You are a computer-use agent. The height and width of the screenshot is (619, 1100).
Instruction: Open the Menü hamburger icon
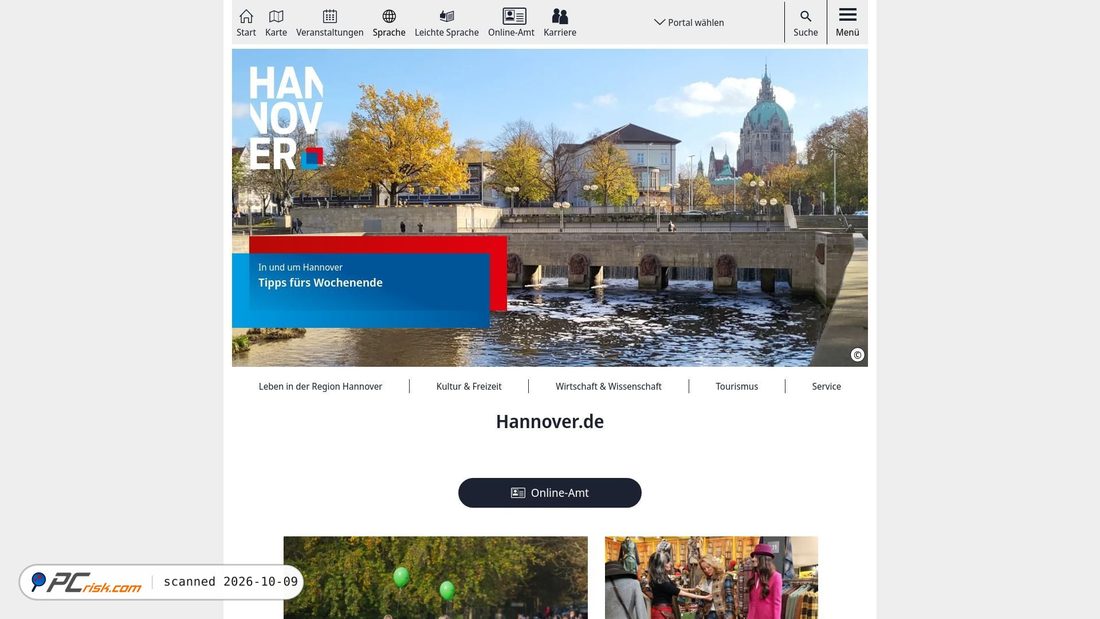(x=847, y=22)
